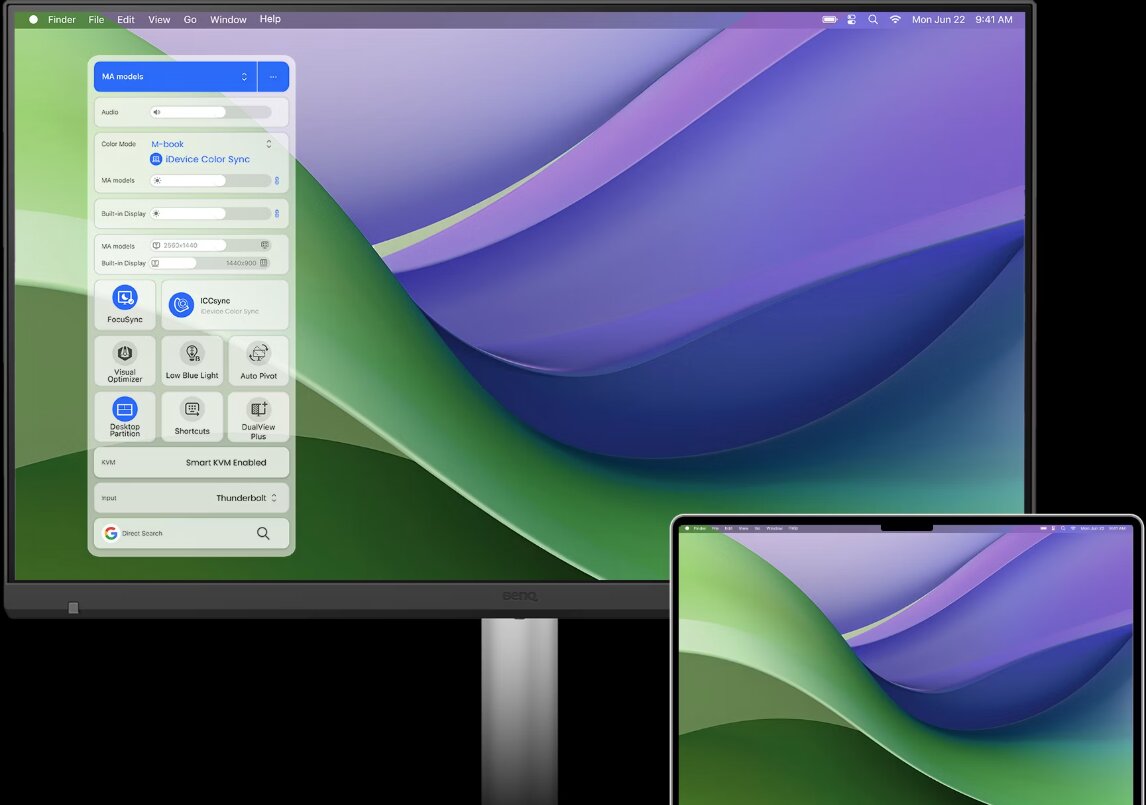Open the Input Thunderbolt dropdown
The image size is (1146, 805).
point(246,498)
